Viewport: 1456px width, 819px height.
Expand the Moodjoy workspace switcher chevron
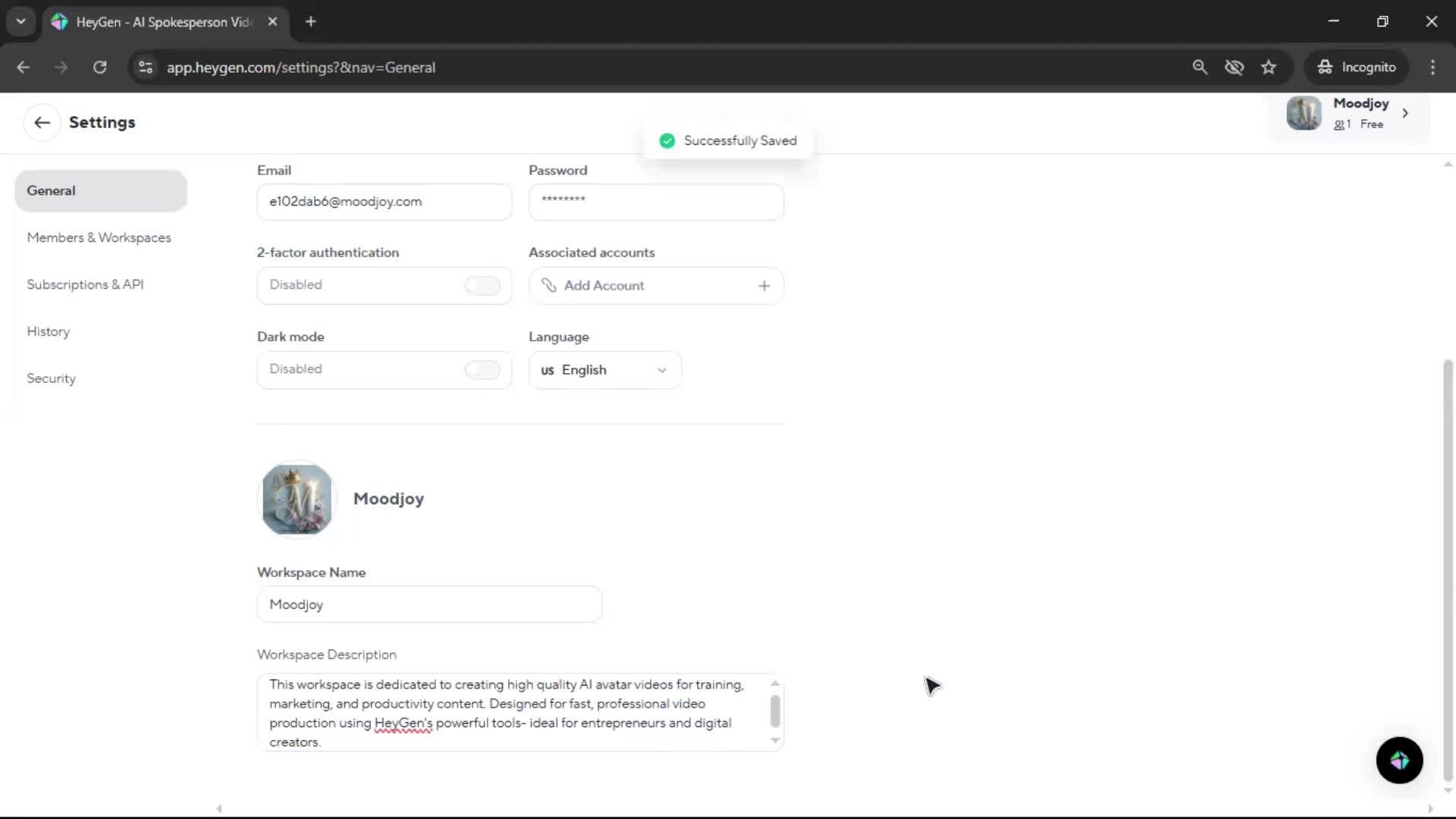1405,113
